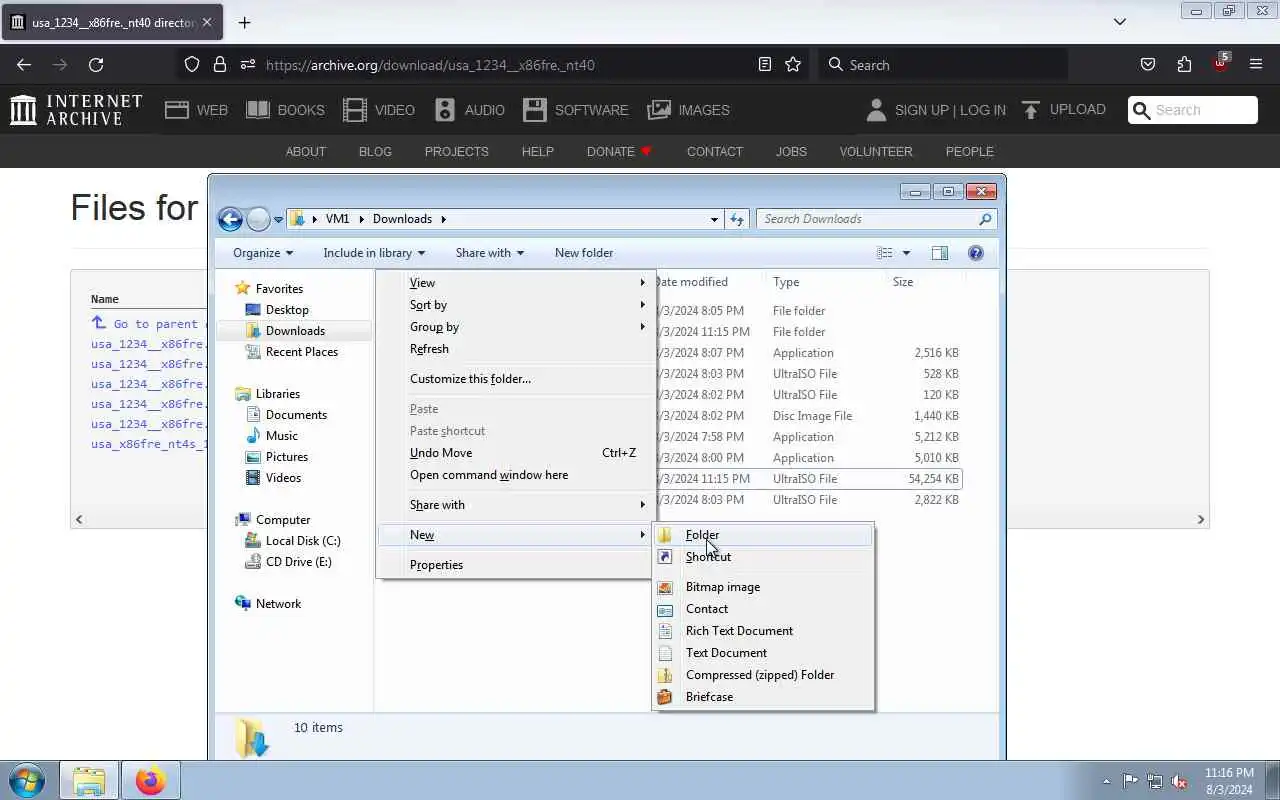Click the UPLOAD link

pyautogui.click(x=1063, y=110)
